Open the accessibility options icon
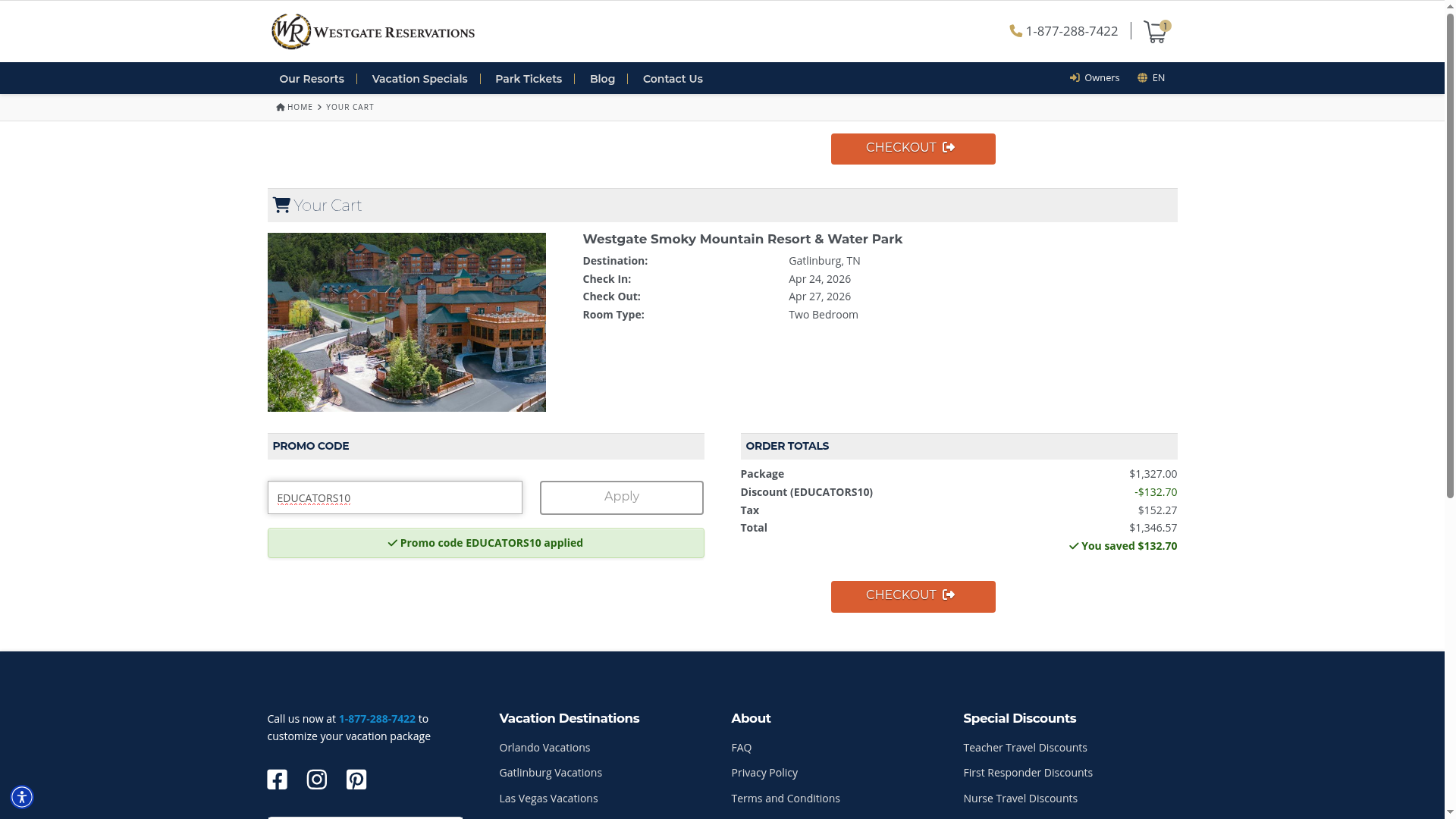The height and width of the screenshot is (819, 1456). 22,797
